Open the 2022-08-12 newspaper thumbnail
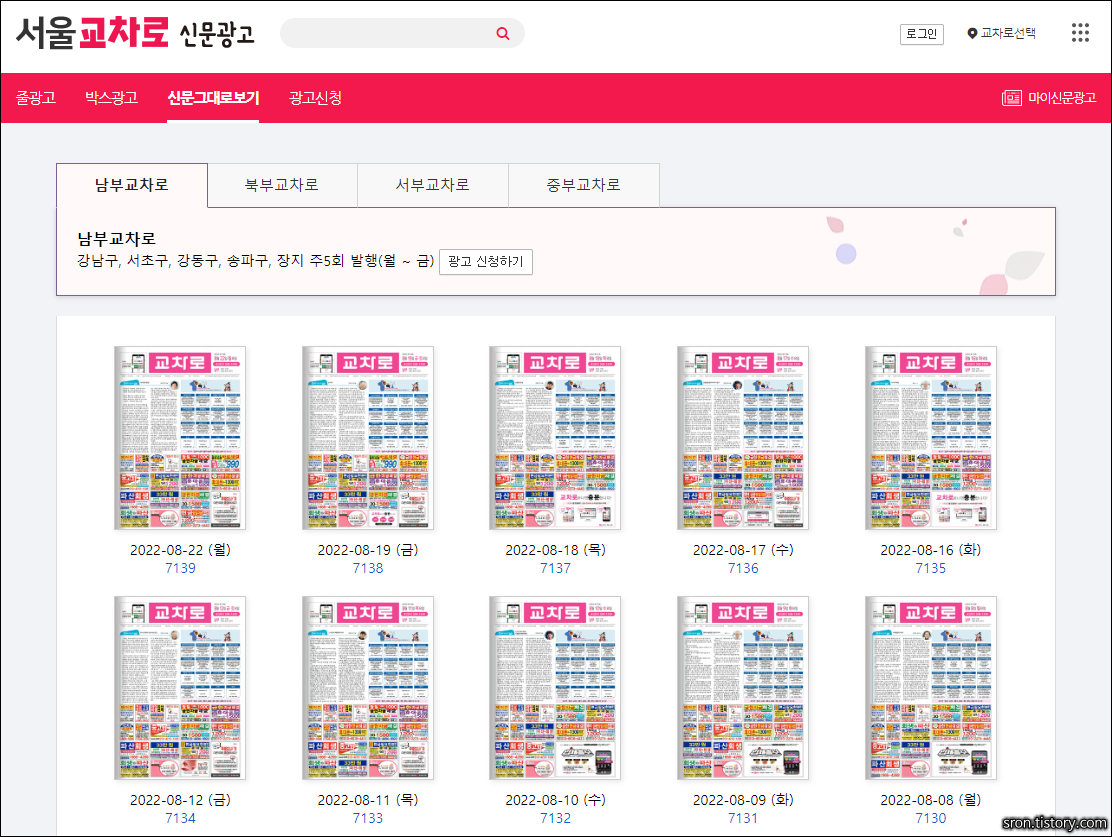The width and height of the screenshot is (1112, 837). point(180,687)
